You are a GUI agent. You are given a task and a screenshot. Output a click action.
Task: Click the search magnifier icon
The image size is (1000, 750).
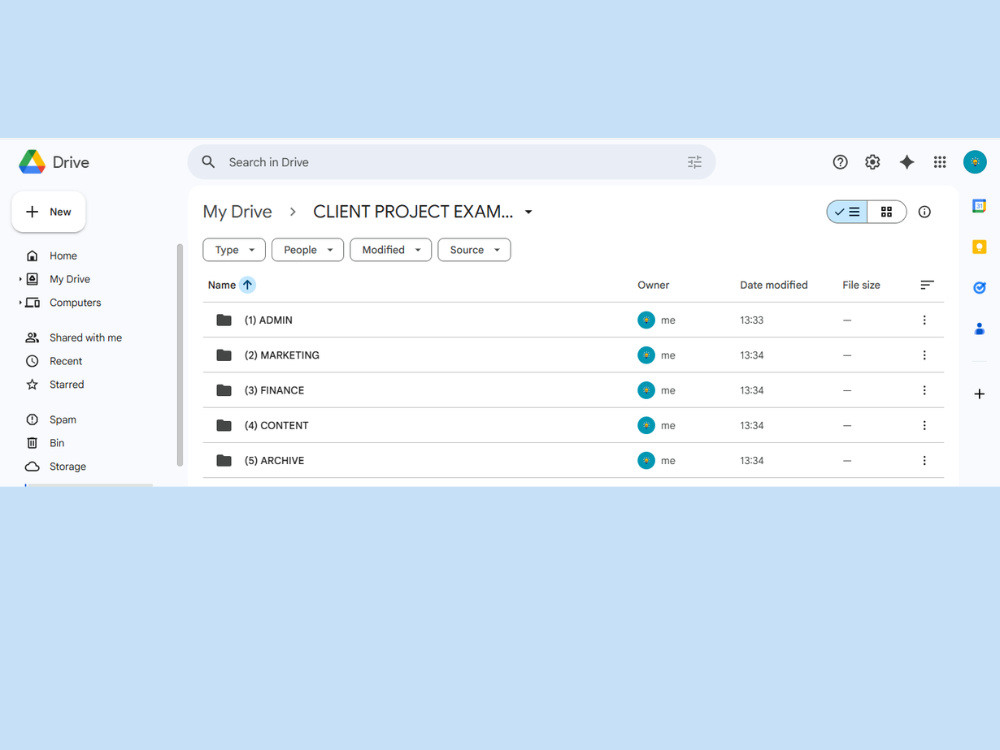click(x=208, y=162)
